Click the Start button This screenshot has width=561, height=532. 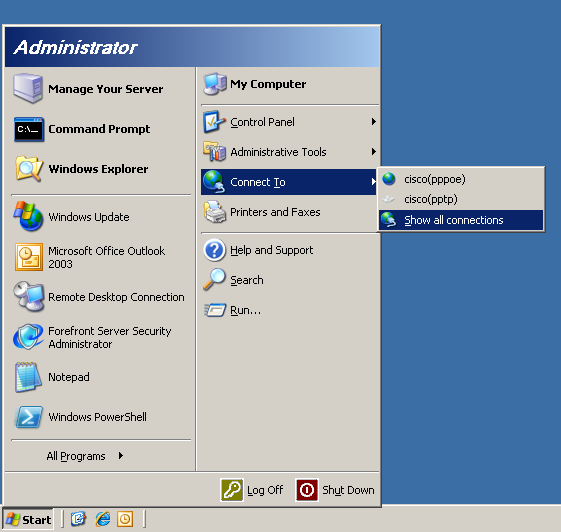28,519
